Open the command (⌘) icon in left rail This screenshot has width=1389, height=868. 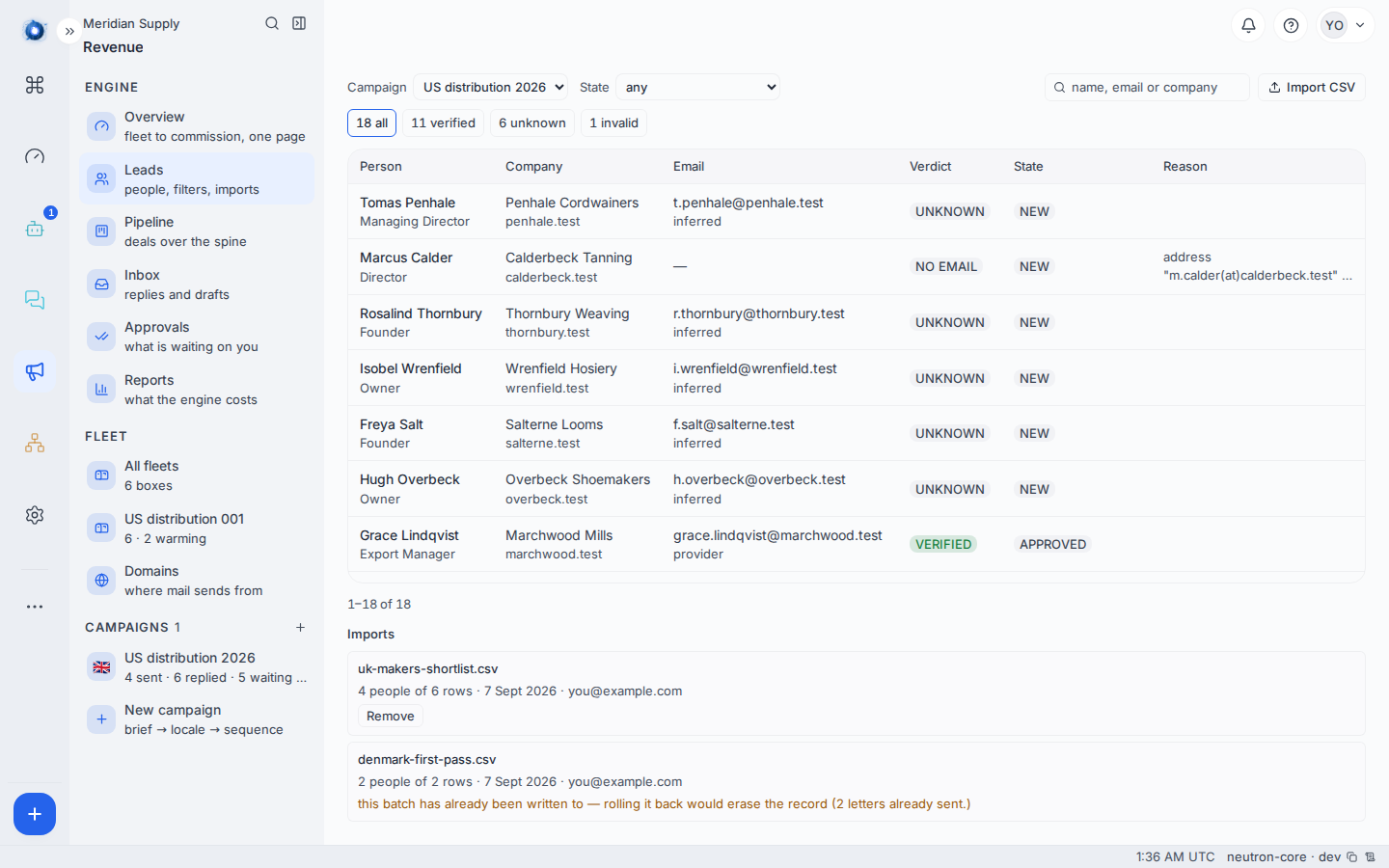coord(35,85)
